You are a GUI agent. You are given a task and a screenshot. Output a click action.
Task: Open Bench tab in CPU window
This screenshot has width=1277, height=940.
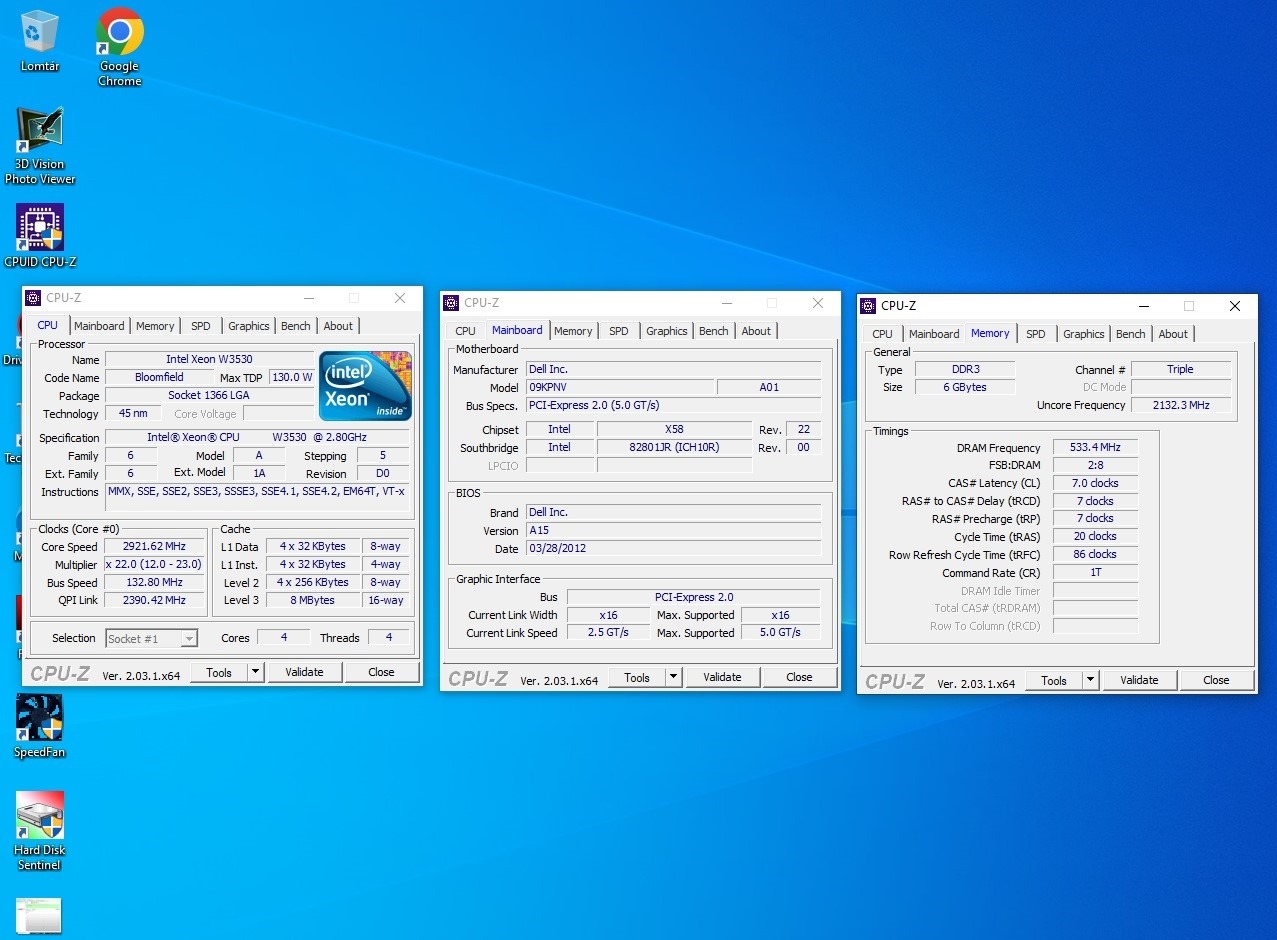click(296, 326)
